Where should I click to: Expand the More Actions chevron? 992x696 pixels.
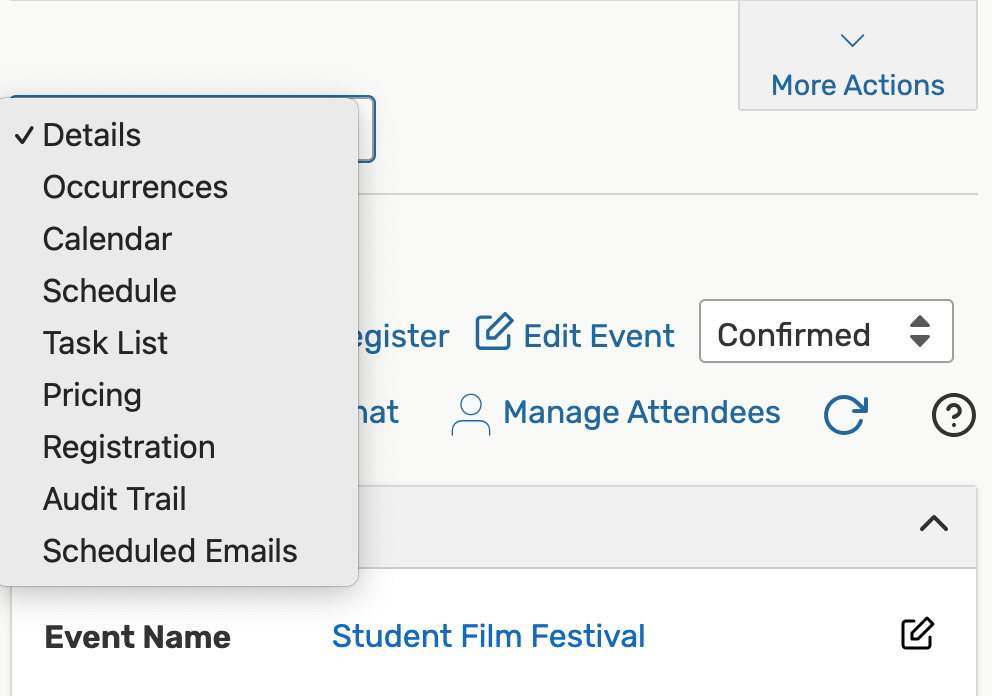tap(852, 41)
